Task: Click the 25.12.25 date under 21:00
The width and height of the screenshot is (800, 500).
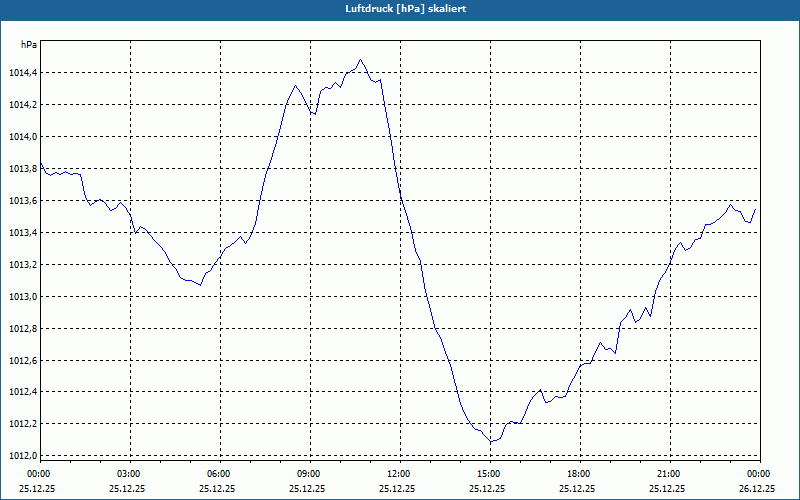Action: pyautogui.click(x=667, y=488)
